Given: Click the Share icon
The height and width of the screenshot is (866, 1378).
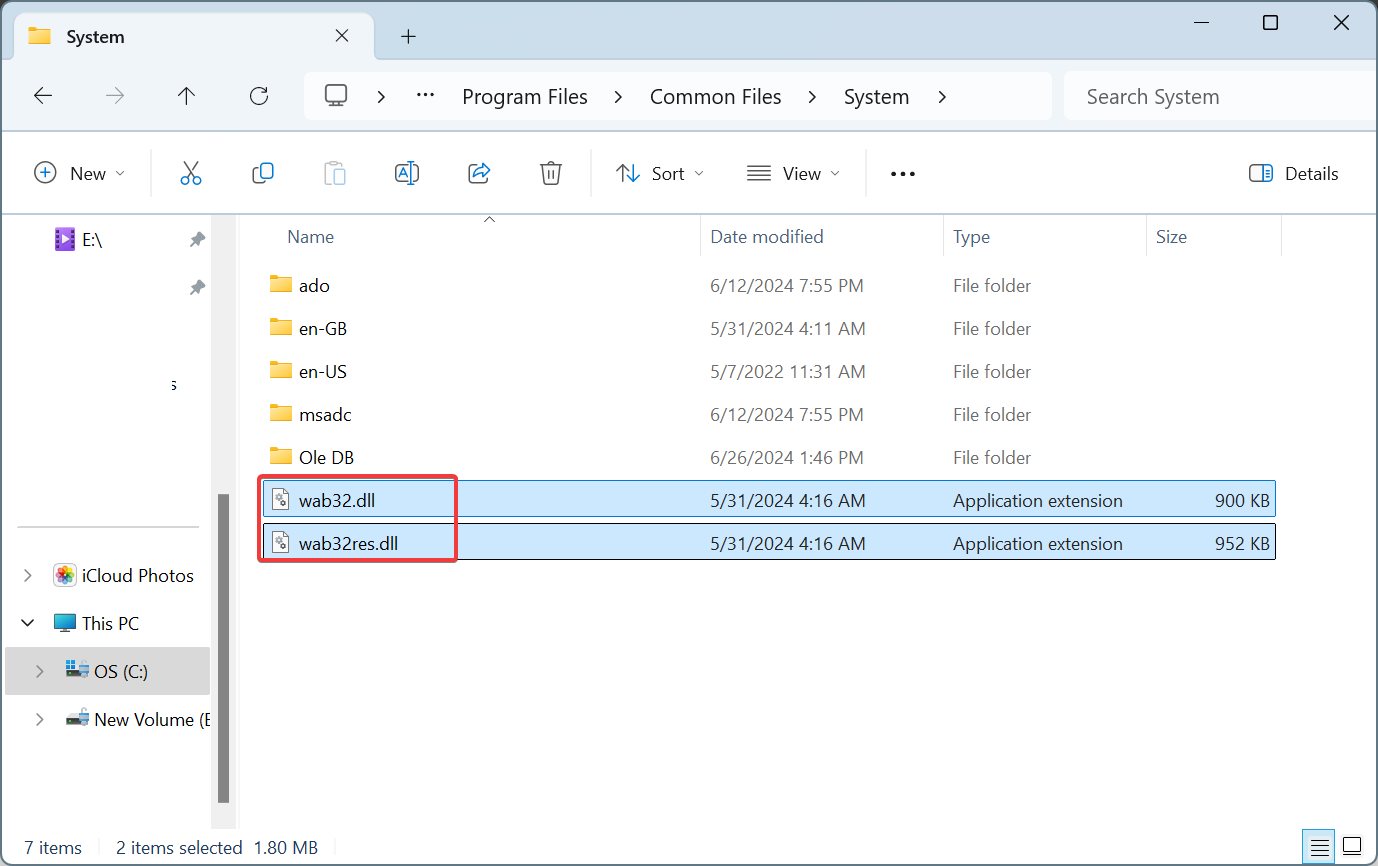Looking at the screenshot, I should (x=479, y=173).
